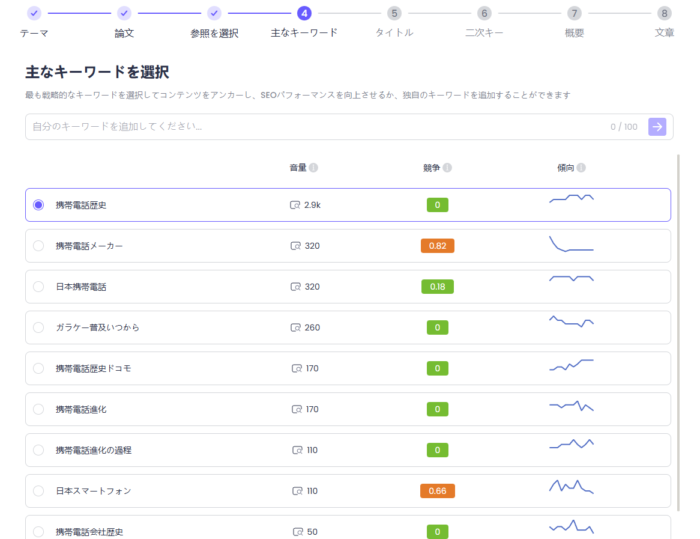Screen dimensions: 700x539
Task: Open the タイトル step label
Action: click(x=394, y=33)
